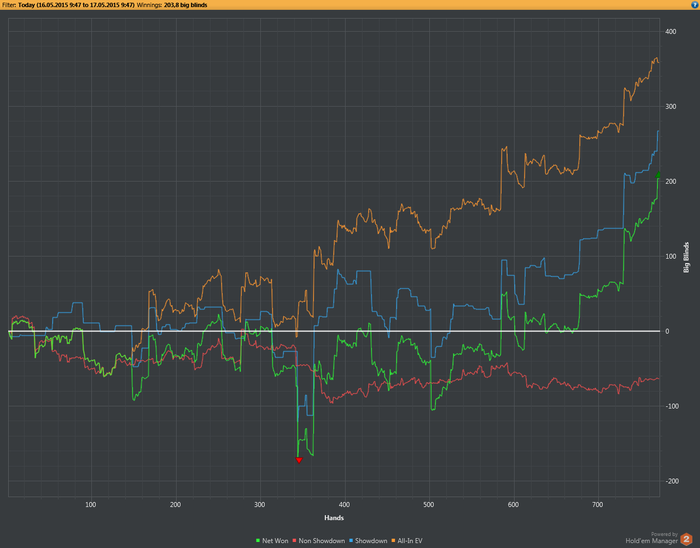Click the Big Blinds y-axis title
The height and width of the screenshot is (548, 700).
tap(687, 257)
